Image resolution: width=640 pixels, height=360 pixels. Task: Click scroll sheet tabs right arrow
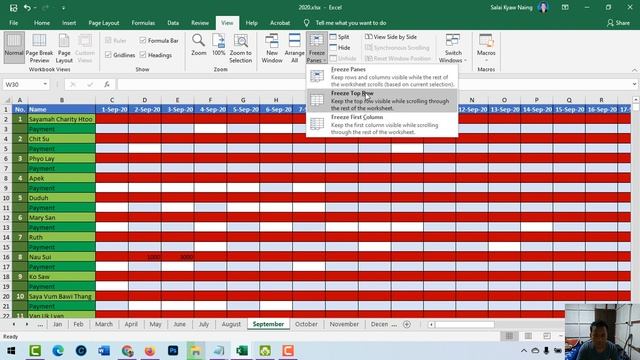click(x=27, y=324)
